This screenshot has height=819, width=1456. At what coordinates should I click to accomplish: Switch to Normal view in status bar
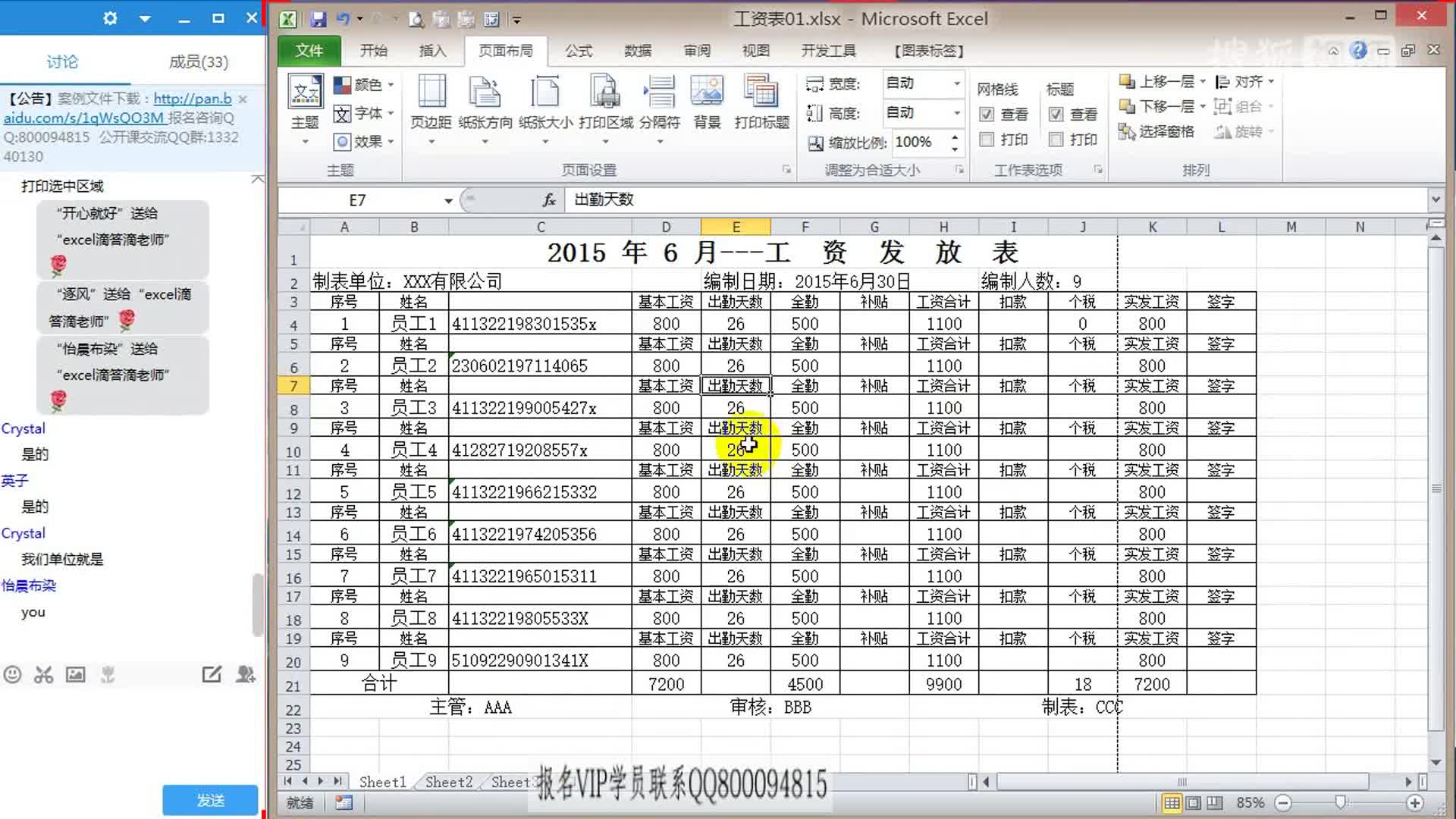point(1172,802)
